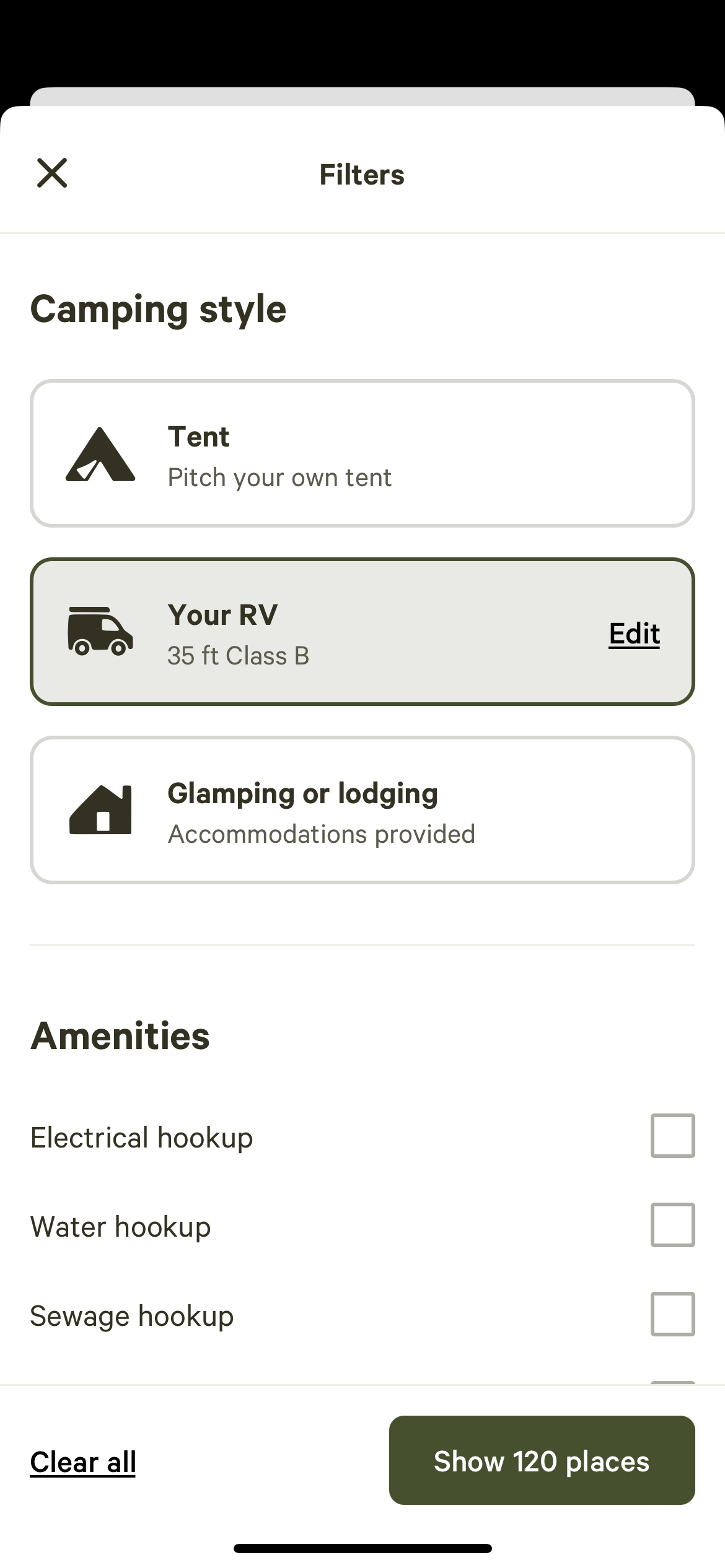The height and width of the screenshot is (1568, 725).
Task: Enable the Electrical hookup checkbox
Action: click(x=672, y=1136)
